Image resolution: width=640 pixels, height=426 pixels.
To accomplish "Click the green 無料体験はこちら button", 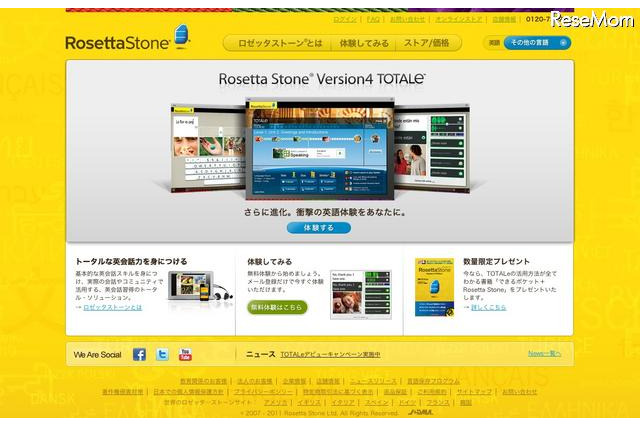I will pyautogui.click(x=277, y=307).
